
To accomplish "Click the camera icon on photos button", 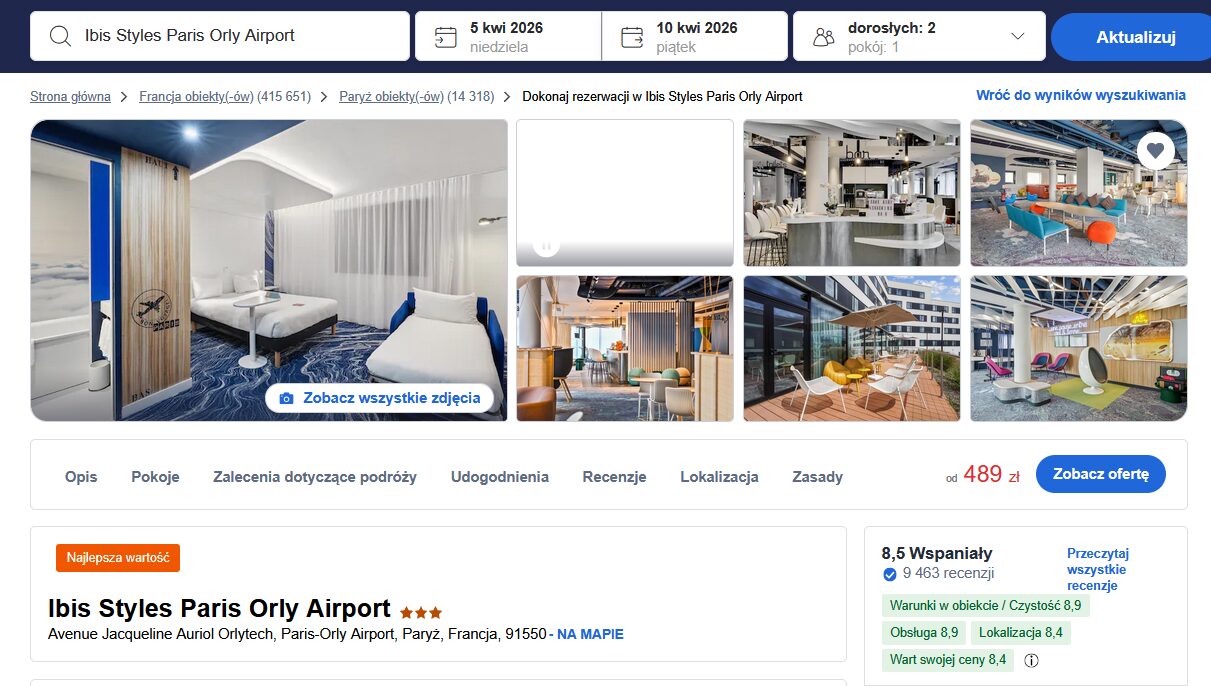I will tap(287, 398).
